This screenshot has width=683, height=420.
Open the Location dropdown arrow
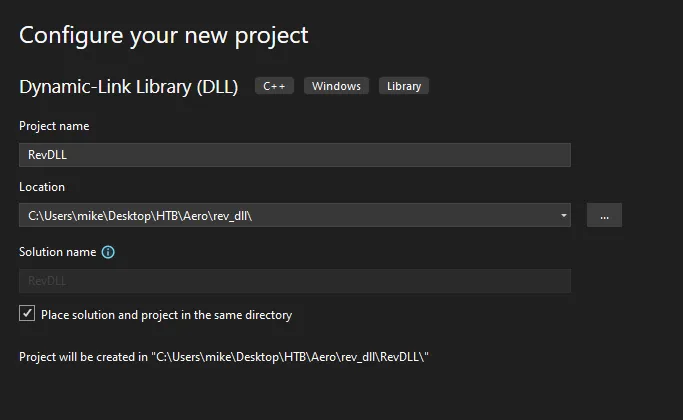(564, 215)
